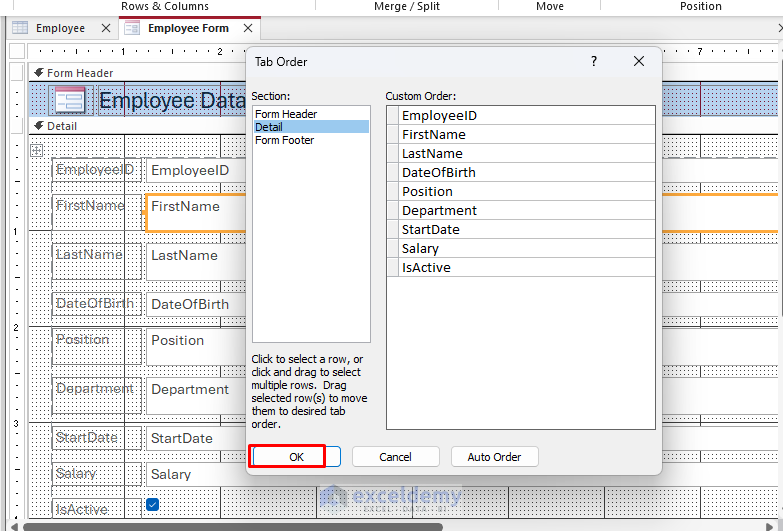Screen dimensions: 783x531
Task: Click the form logo icon in header
Action: click(70, 100)
